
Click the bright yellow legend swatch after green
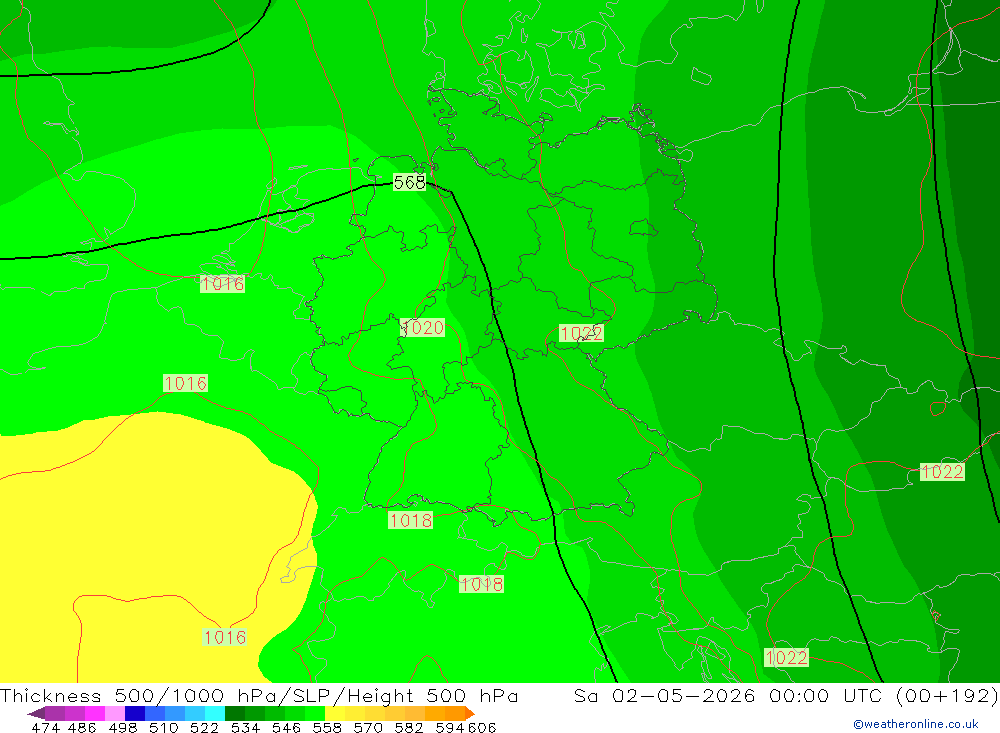click(x=335, y=713)
